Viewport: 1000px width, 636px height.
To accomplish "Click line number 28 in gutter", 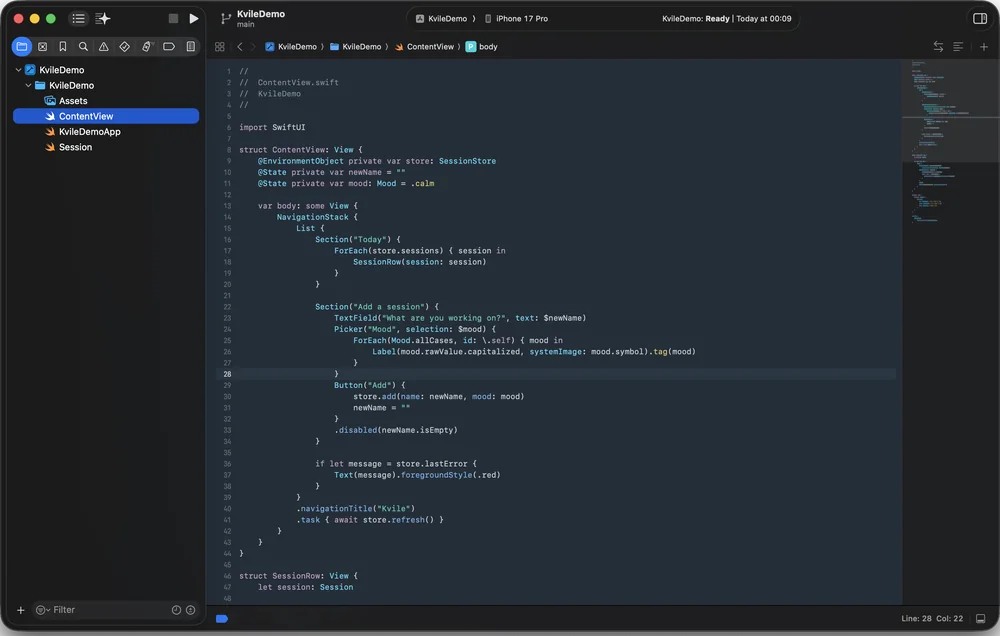I will [227, 374].
